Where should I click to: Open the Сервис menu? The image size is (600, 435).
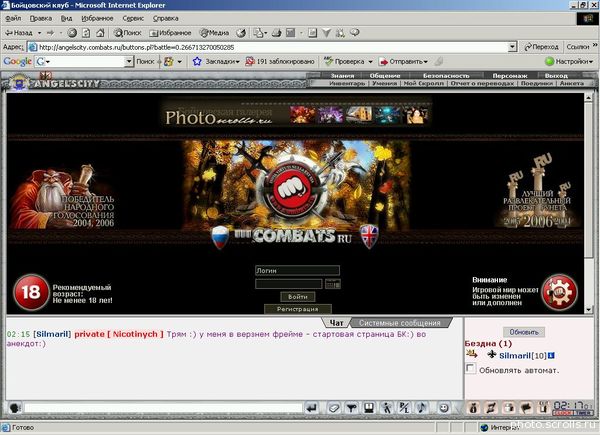pyautogui.click(x=133, y=18)
